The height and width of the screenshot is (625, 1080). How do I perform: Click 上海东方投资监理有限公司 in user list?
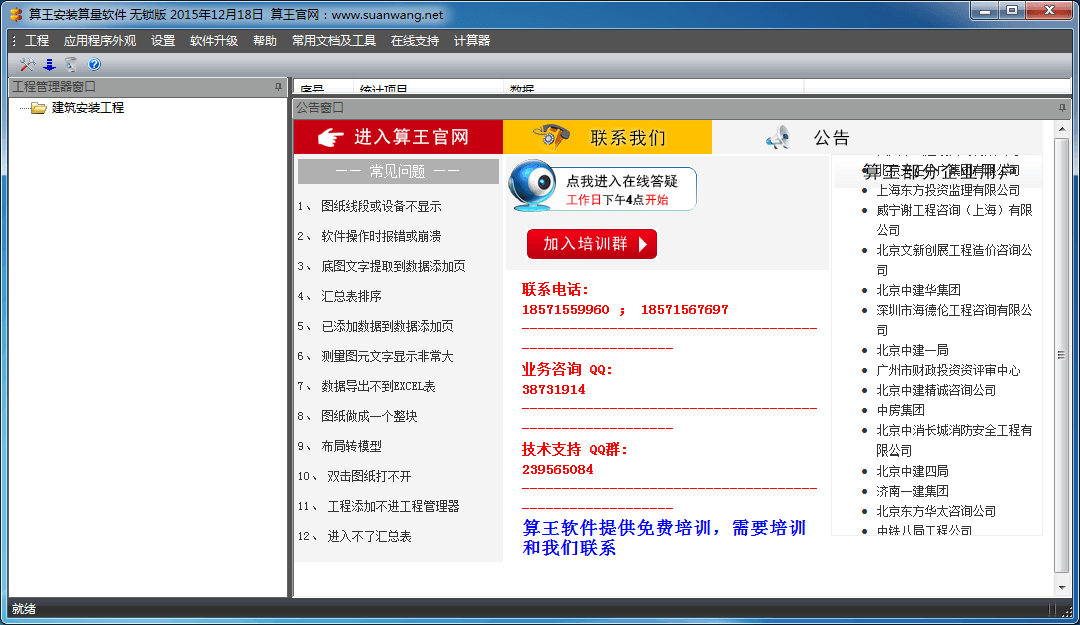tap(948, 190)
